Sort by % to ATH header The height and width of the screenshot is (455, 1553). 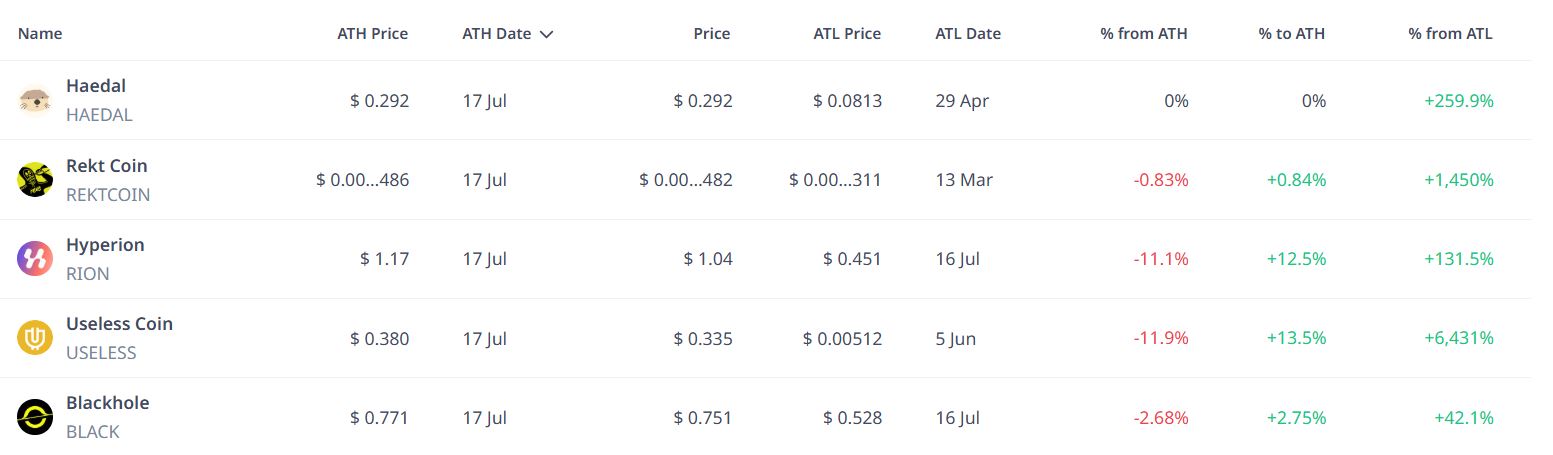pyautogui.click(x=1292, y=33)
